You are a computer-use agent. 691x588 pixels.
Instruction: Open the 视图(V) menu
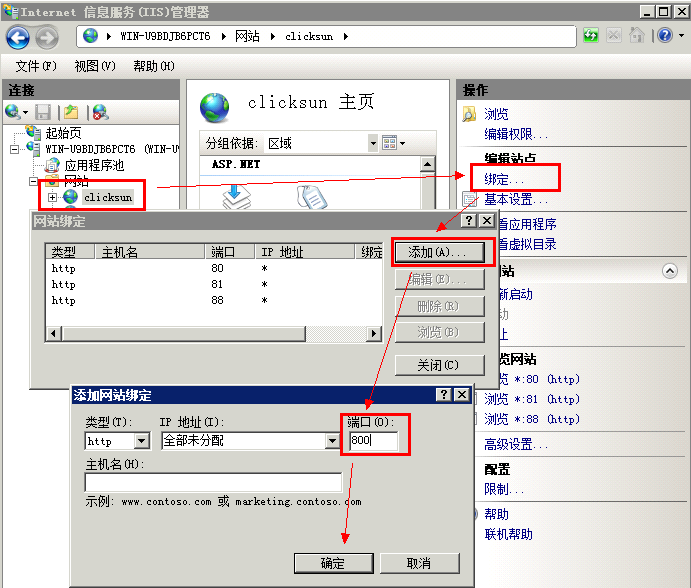click(94, 66)
